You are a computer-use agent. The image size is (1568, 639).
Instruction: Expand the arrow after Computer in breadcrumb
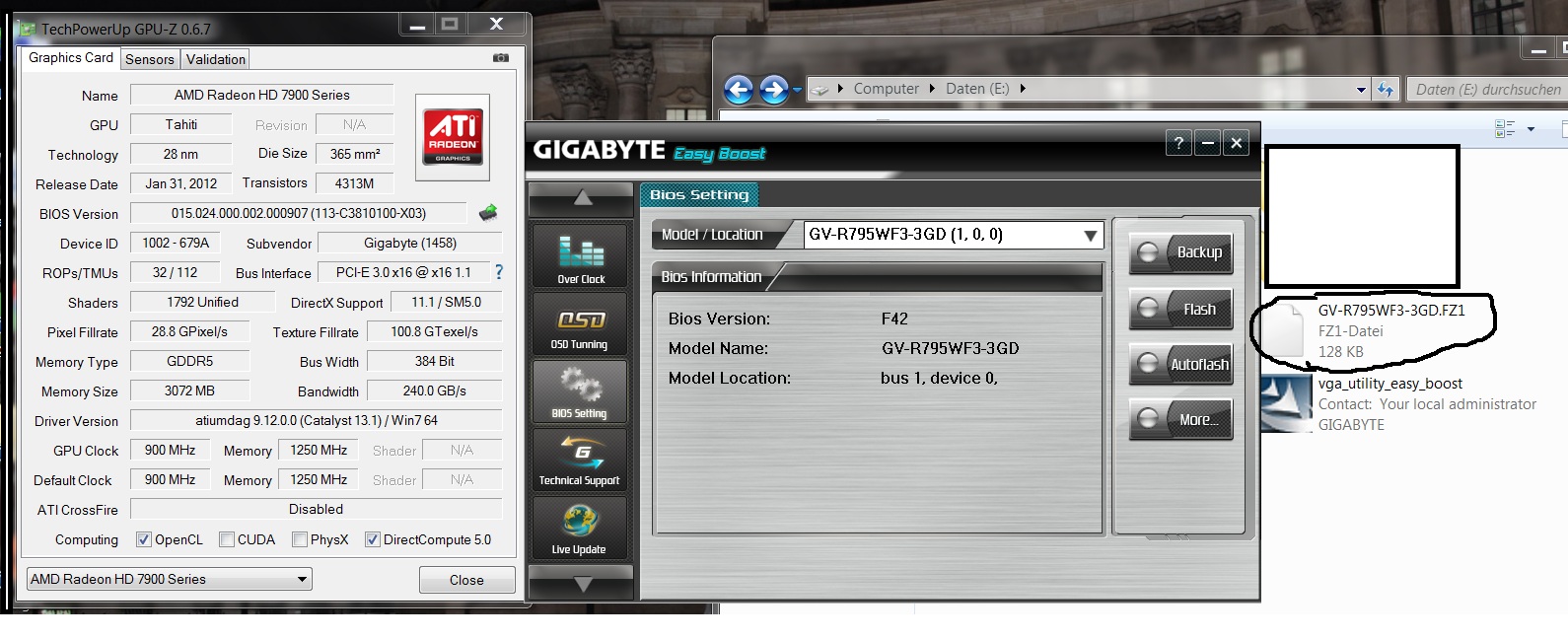[932, 88]
